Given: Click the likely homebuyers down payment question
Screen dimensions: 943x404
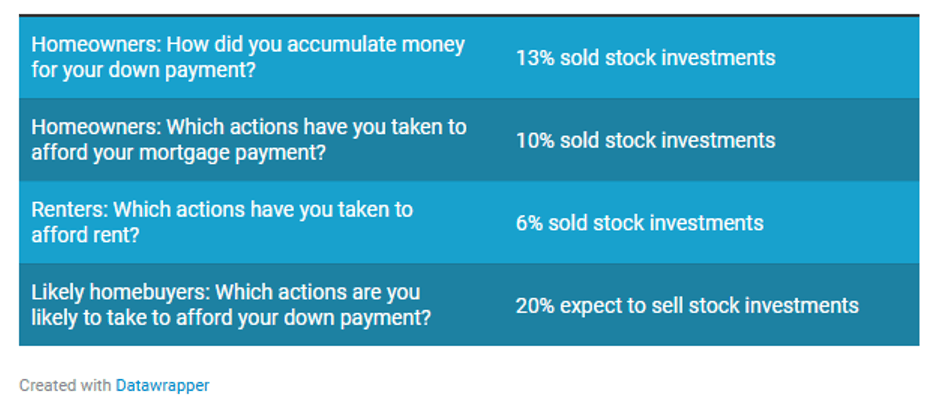Looking at the screenshot, I should [x=231, y=305].
